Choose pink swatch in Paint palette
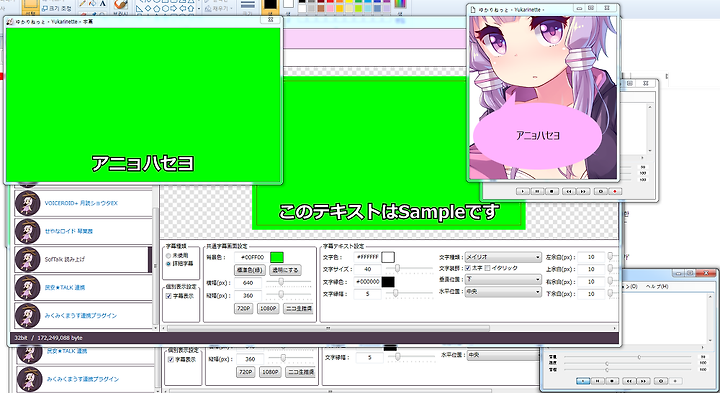The image size is (720, 393). pyautogui.click(x=330, y=8)
